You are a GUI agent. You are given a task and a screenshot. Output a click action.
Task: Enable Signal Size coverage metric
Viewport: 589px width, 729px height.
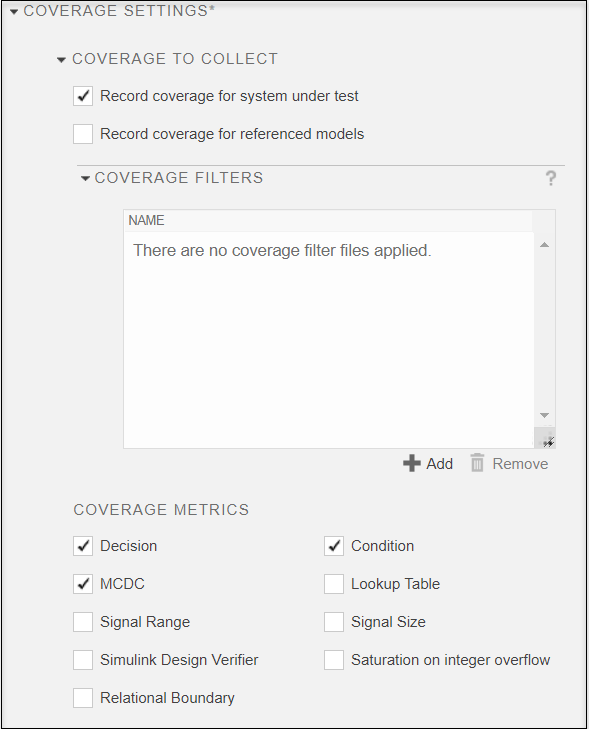click(x=334, y=622)
